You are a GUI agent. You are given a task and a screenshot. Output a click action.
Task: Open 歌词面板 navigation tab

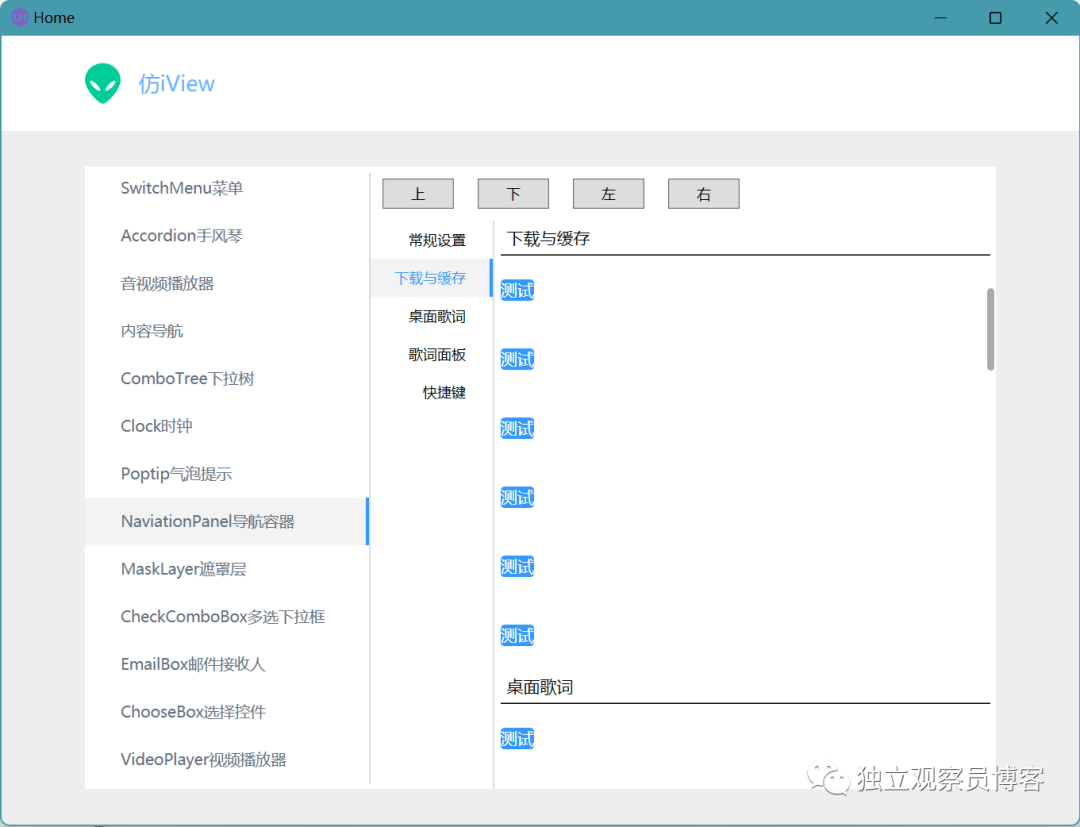(x=431, y=354)
